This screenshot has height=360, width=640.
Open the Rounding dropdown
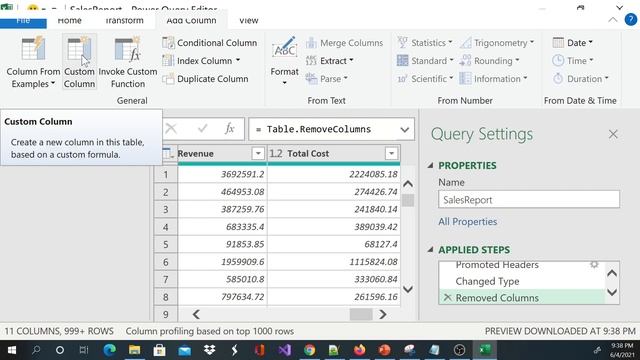tap(489, 61)
